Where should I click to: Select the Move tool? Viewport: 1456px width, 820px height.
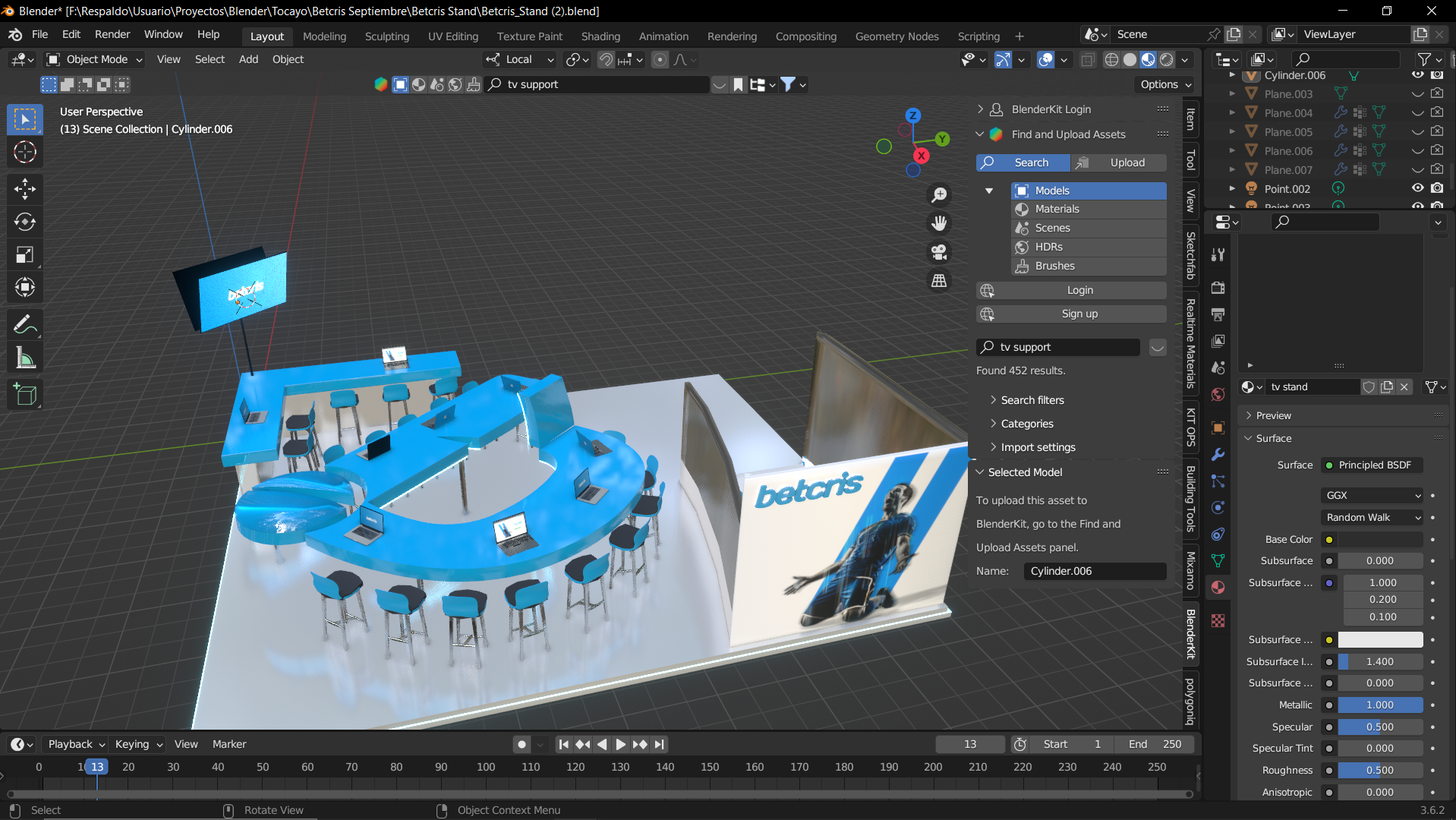click(x=25, y=189)
